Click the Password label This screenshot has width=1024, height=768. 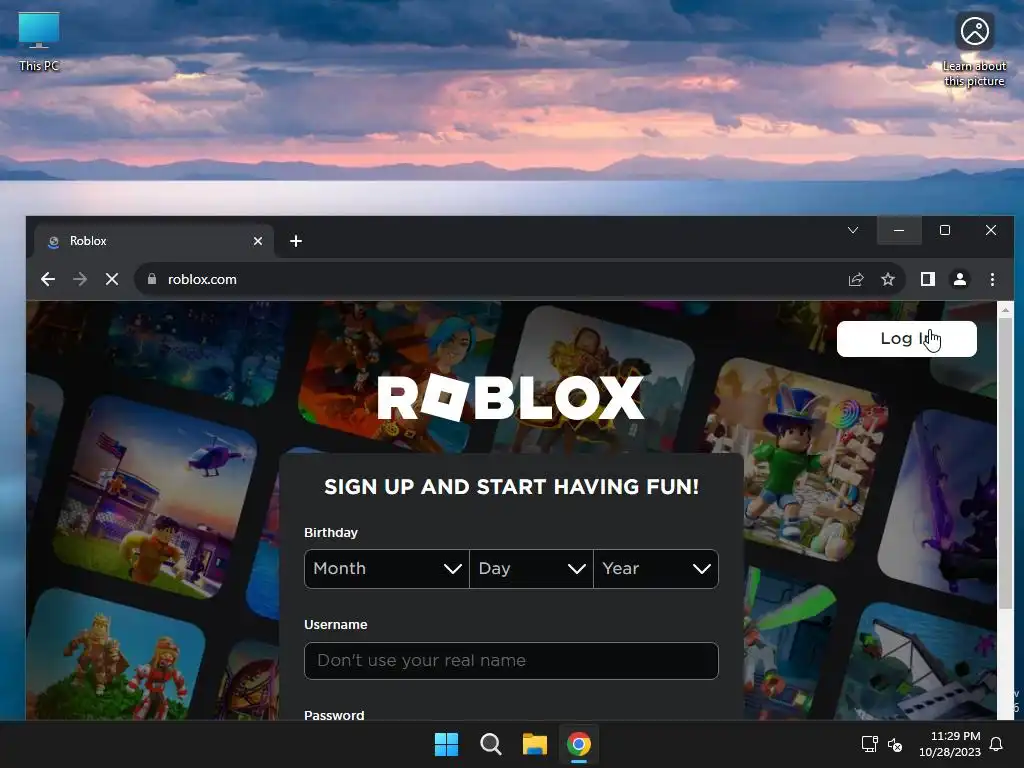(334, 714)
